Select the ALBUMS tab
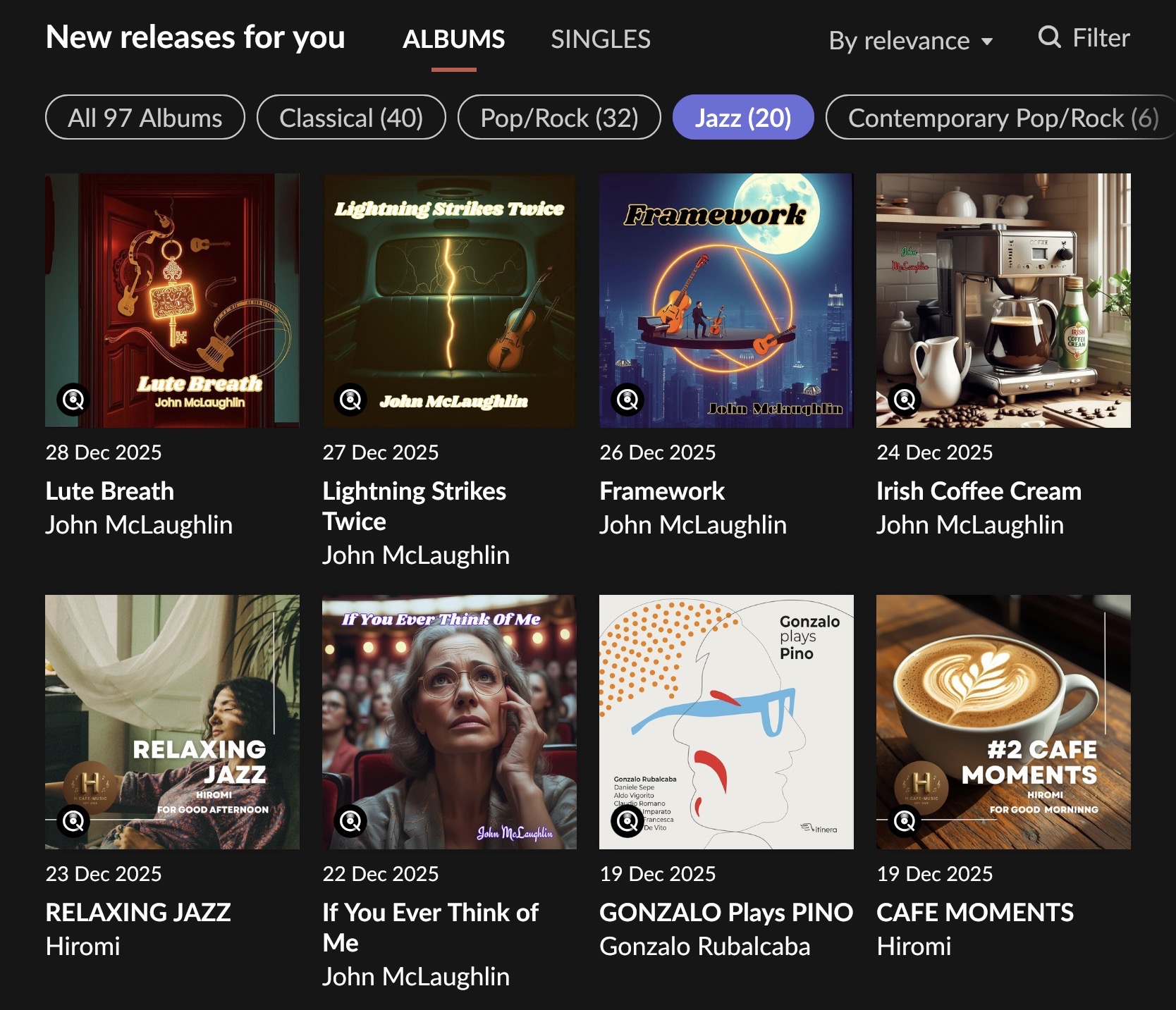The width and height of the screenshot is (1176, 1010). (x=453, y=39)
